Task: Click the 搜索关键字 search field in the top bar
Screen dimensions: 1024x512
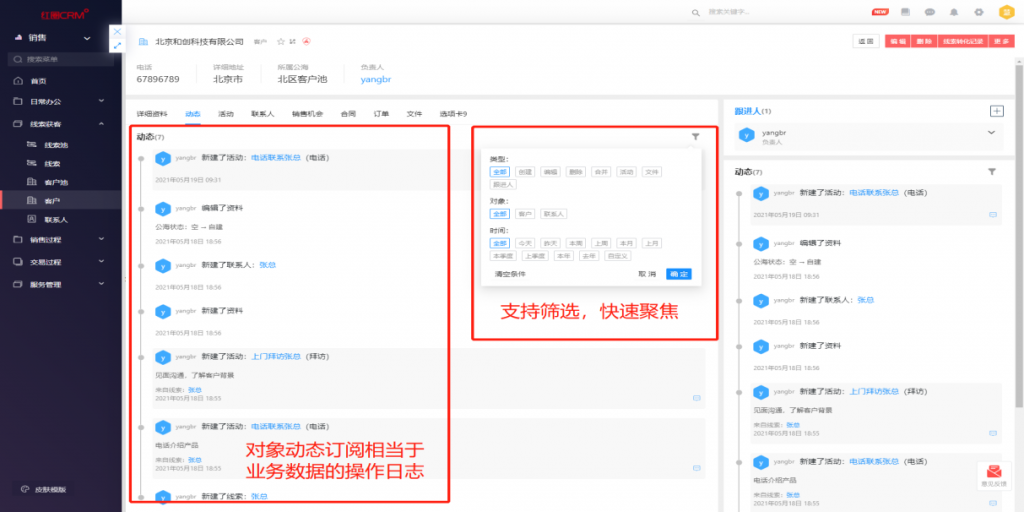Action: click(x=760, y=12)
